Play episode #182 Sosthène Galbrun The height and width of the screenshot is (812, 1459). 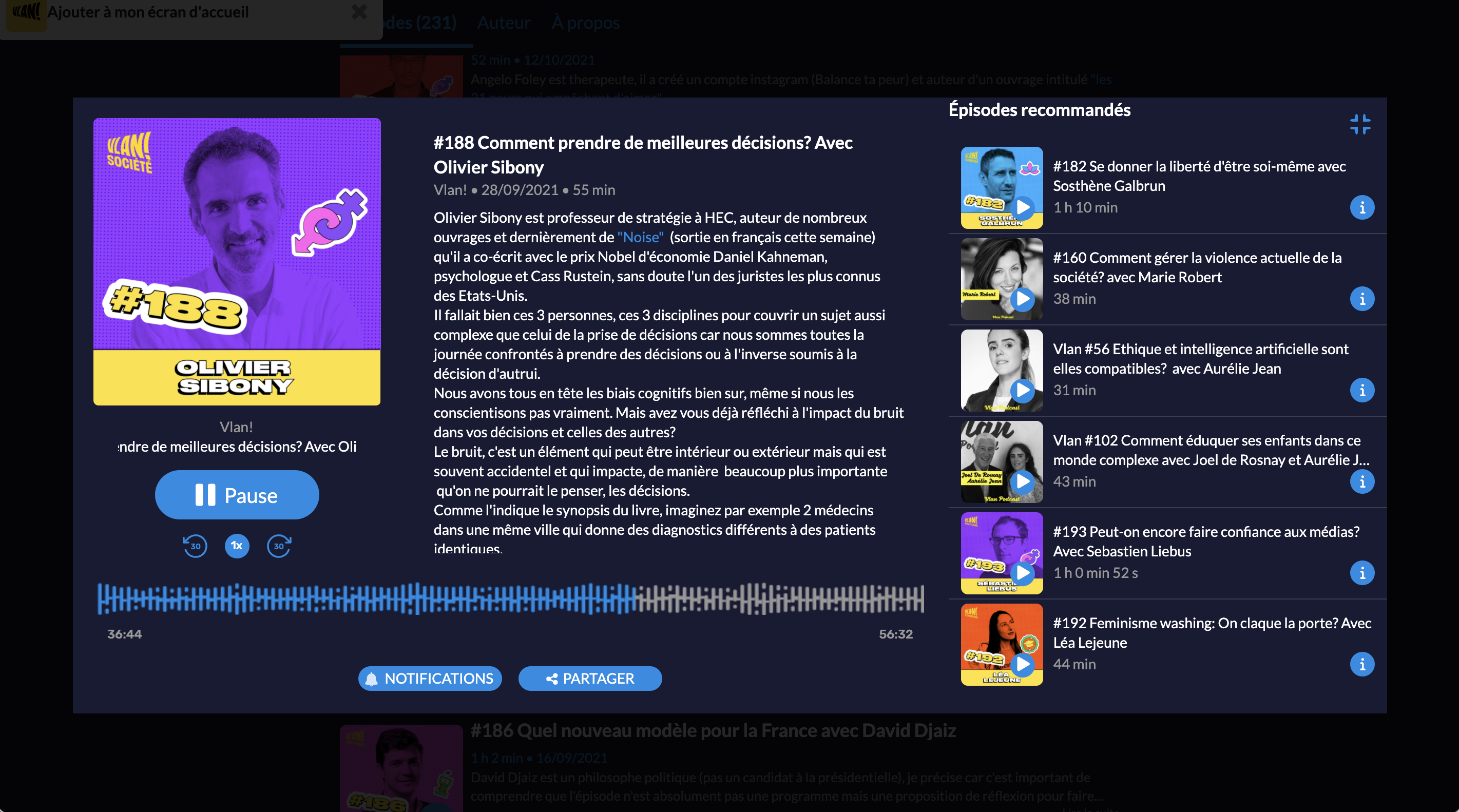[1022, 207]
